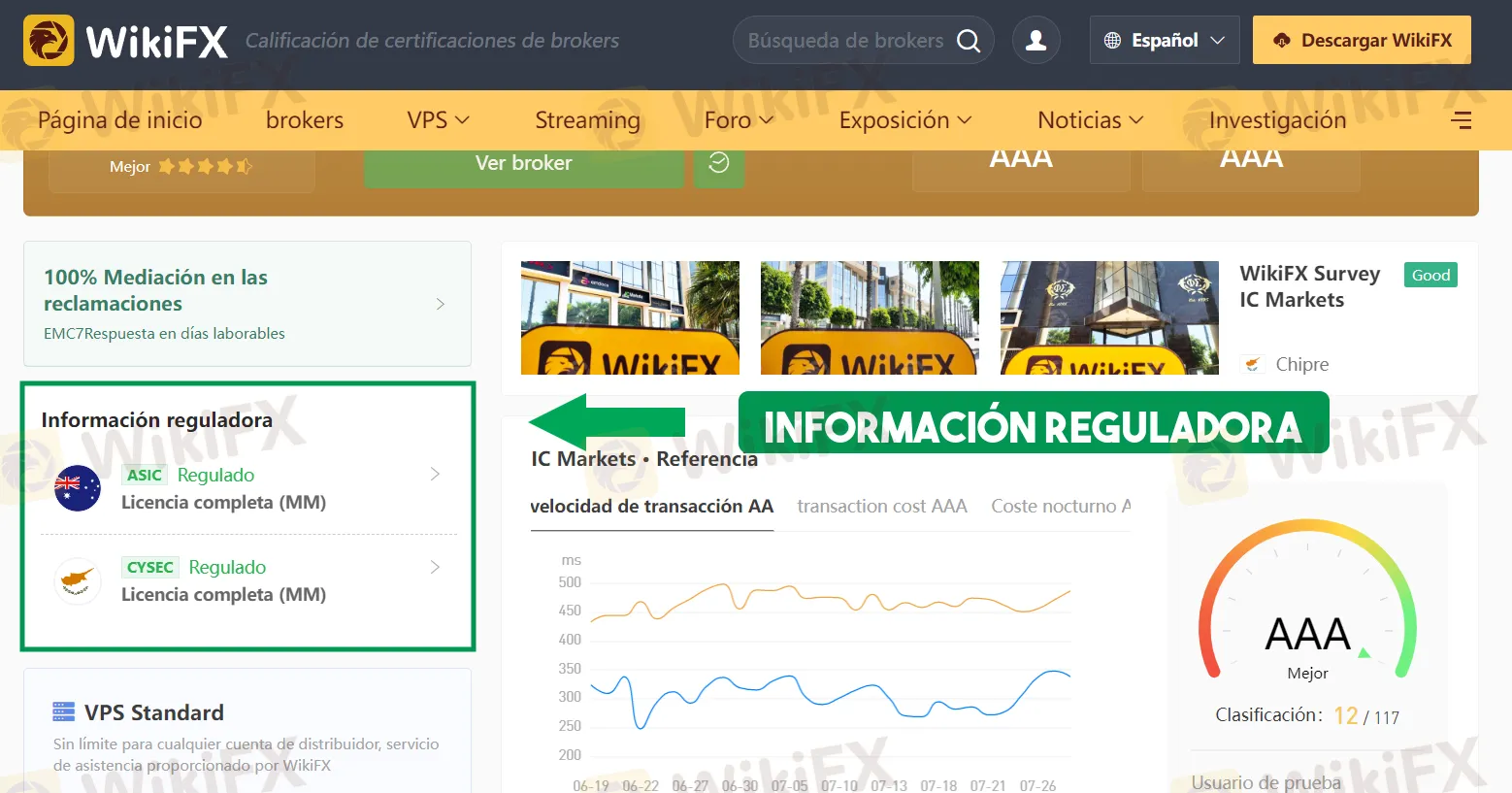Click in the Búsqueda de brokers field
This screenshot has height=793, width=1512.
(845, 41)
